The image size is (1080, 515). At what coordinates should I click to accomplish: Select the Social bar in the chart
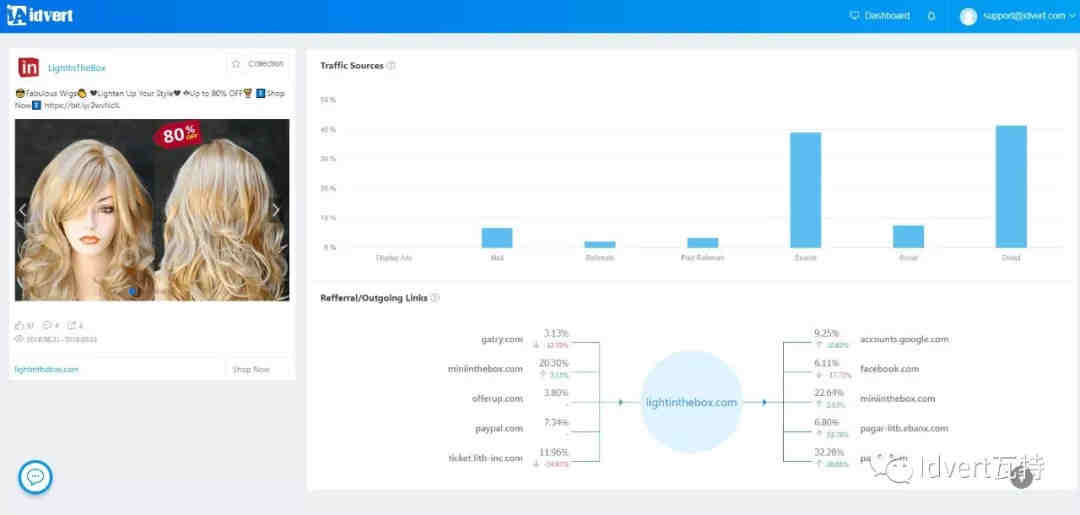(908, 237)
